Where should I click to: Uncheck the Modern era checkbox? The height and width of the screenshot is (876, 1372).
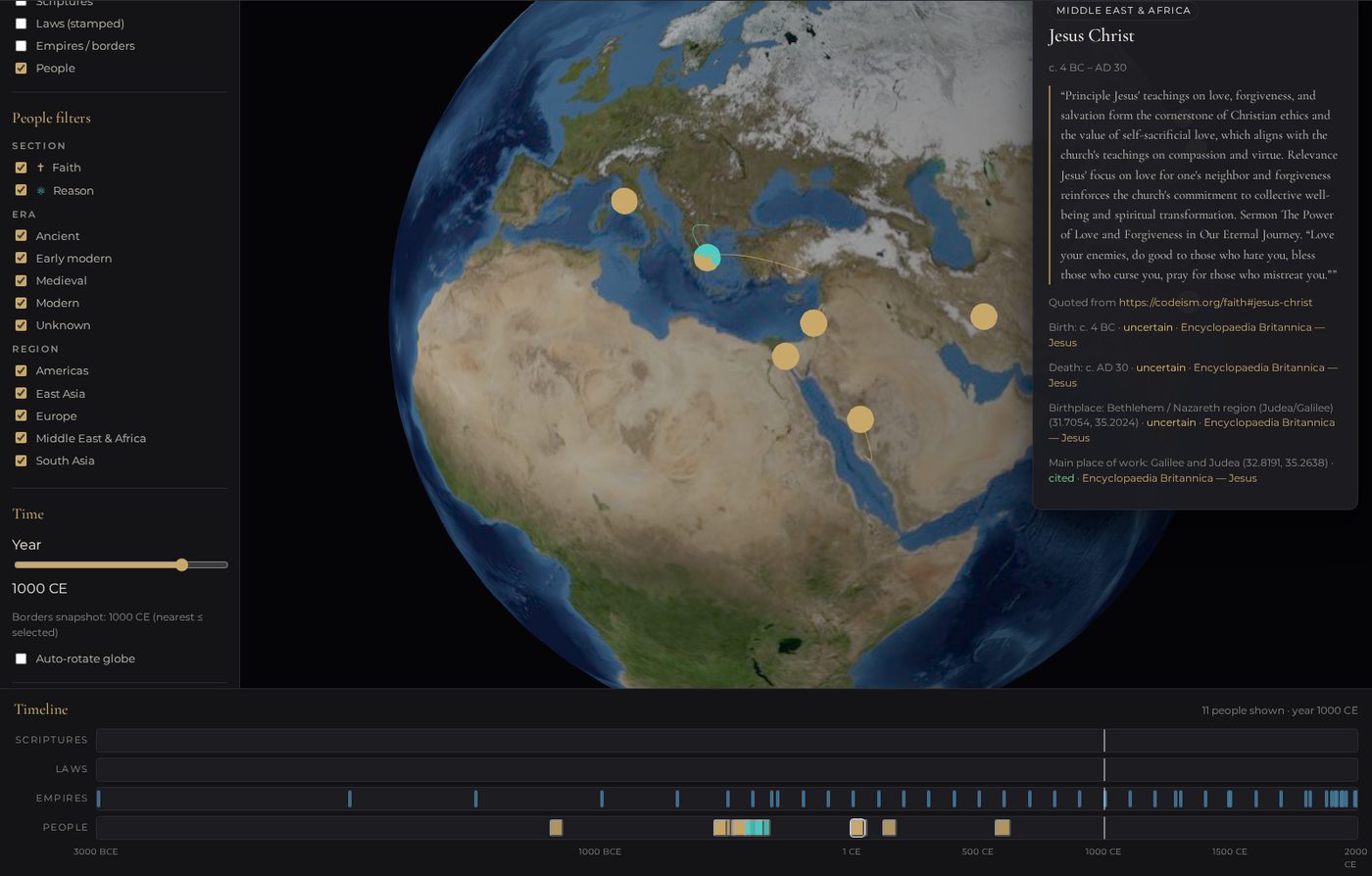pyautogui.click(x=21, y=304)
